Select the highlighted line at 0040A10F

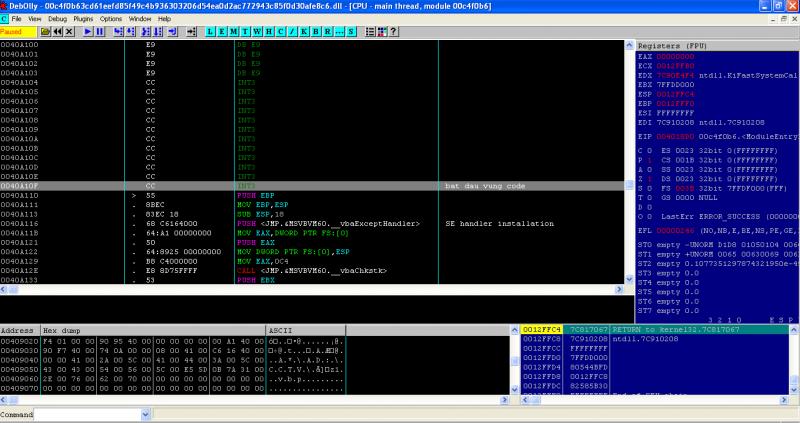click(312, 186)
